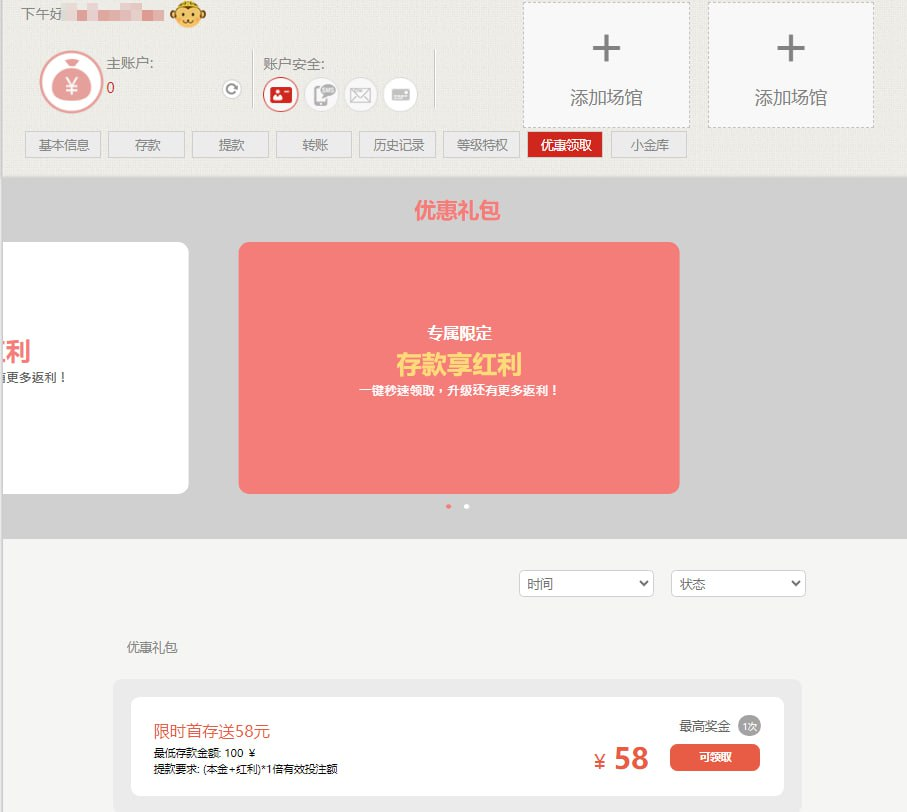Viewport: 907px width, 812px height.
Task: Expand the 时间 dropdown filter
Action: point(586,584)
